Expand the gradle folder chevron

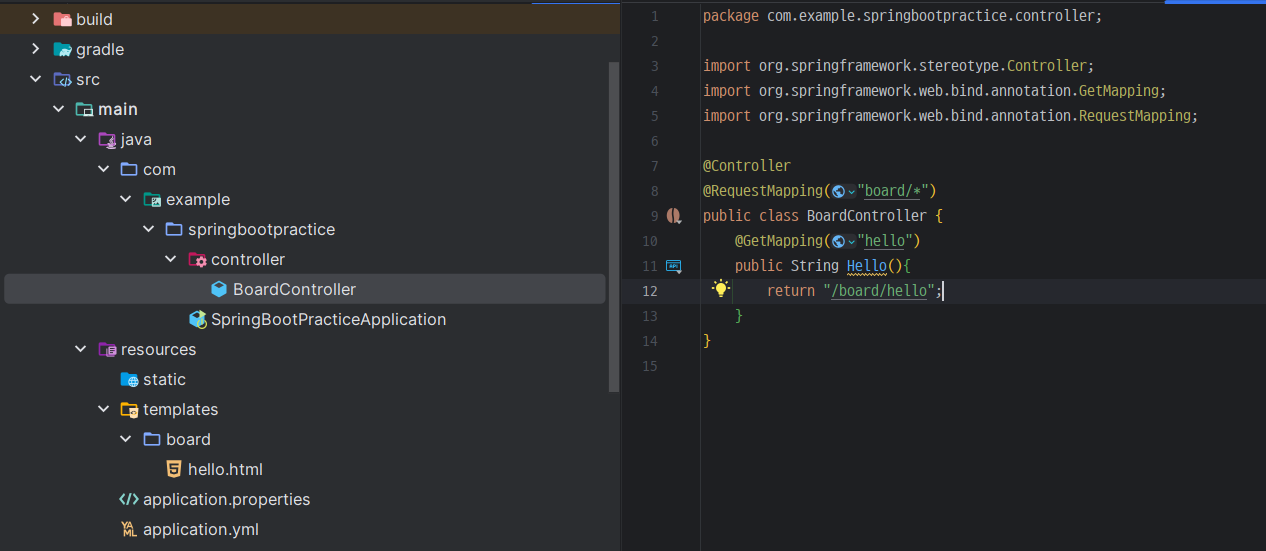(x=36, y=49)
